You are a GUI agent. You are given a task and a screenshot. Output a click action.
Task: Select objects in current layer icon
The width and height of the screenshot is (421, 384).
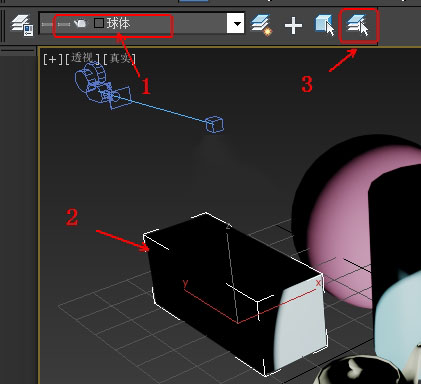[x=325, y=25]
